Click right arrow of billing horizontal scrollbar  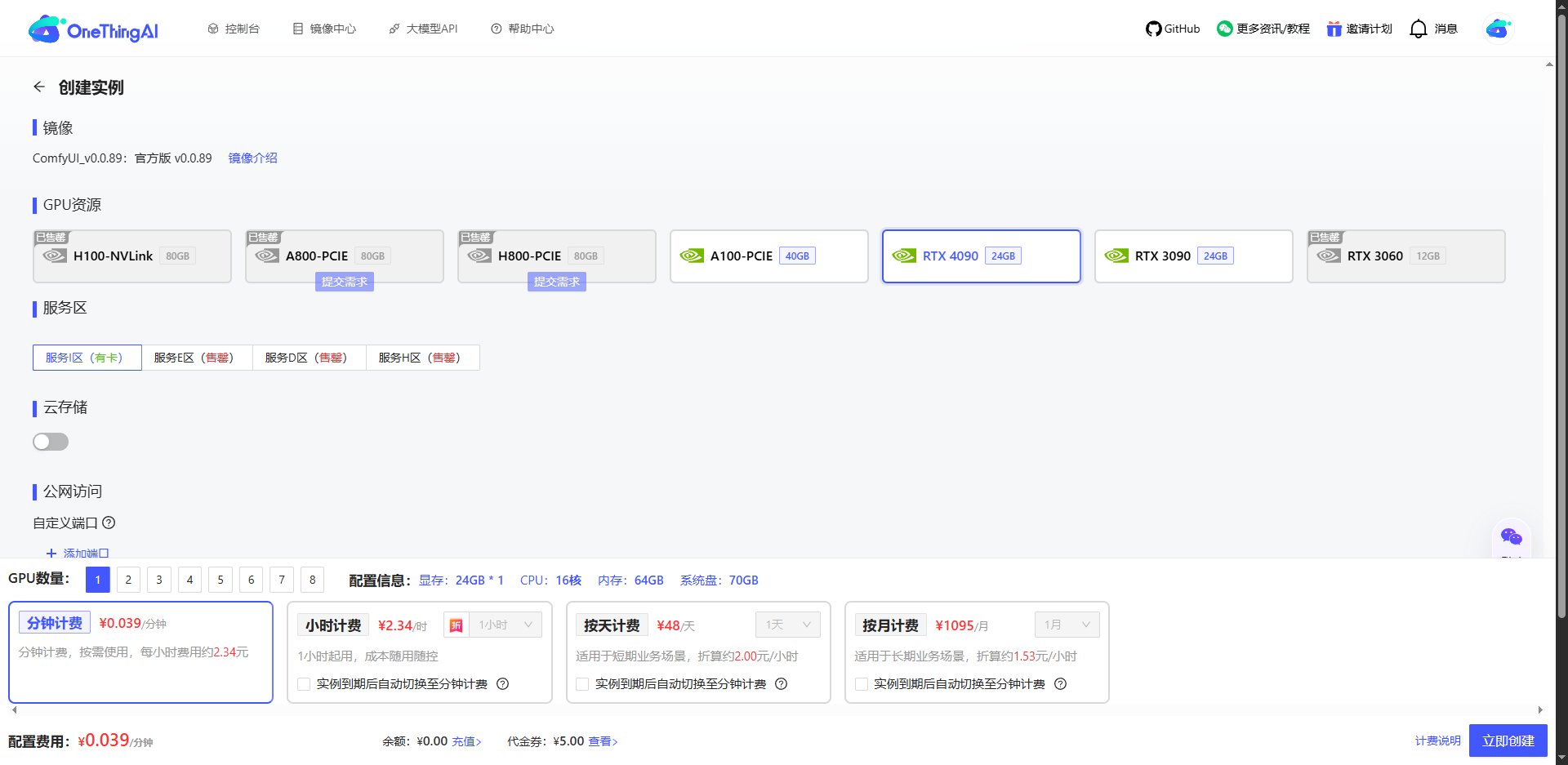(1540, 710)
